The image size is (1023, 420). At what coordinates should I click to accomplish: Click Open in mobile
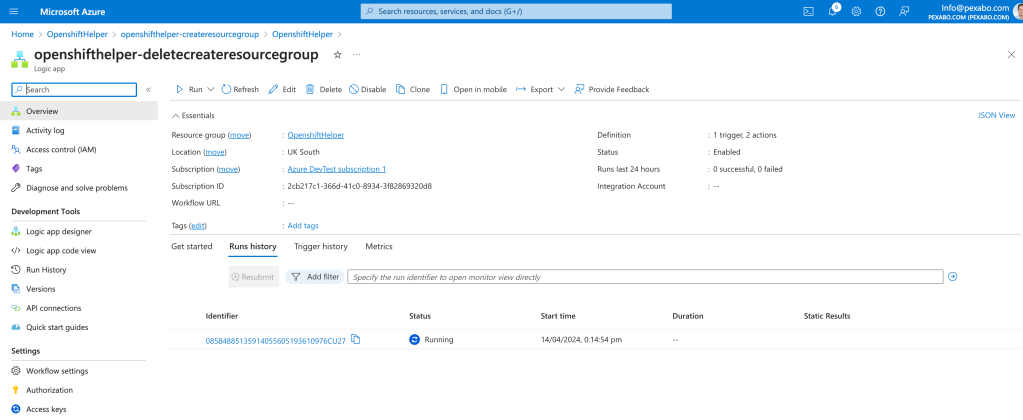[x=473, y=89]
